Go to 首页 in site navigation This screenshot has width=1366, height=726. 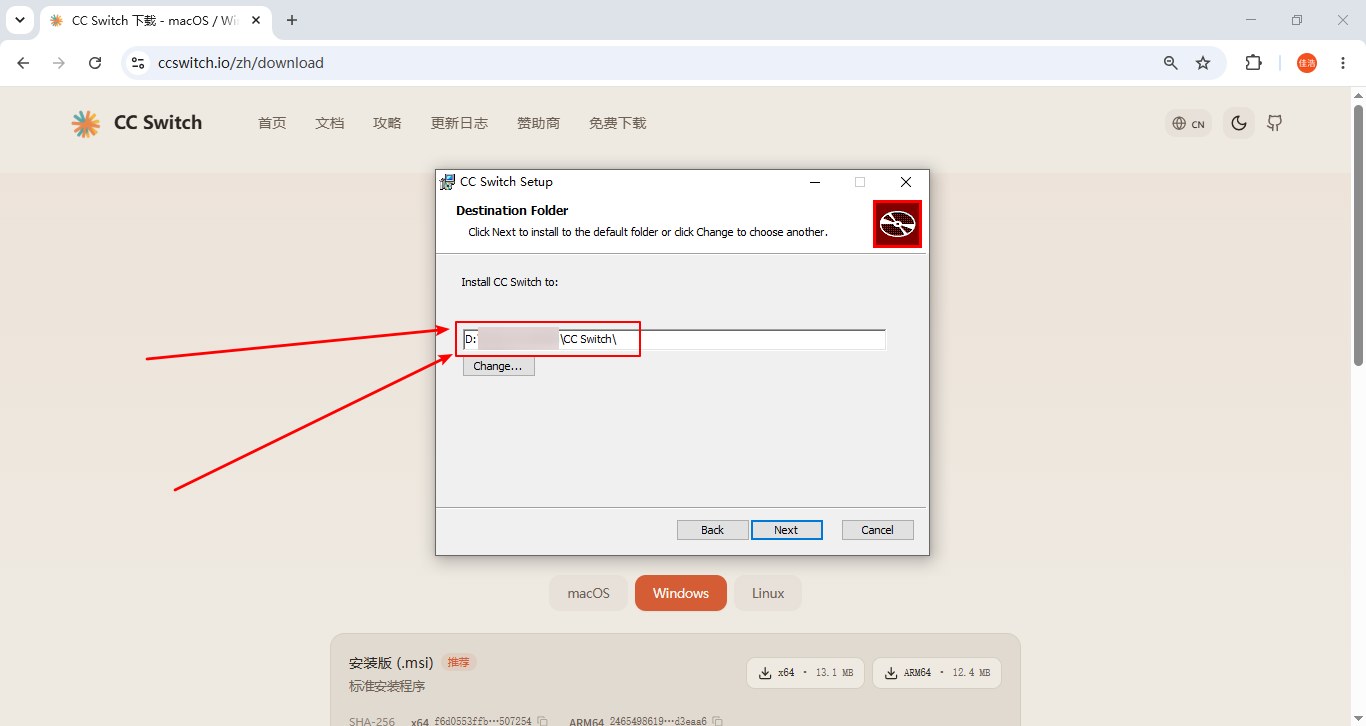coord(272,123)
